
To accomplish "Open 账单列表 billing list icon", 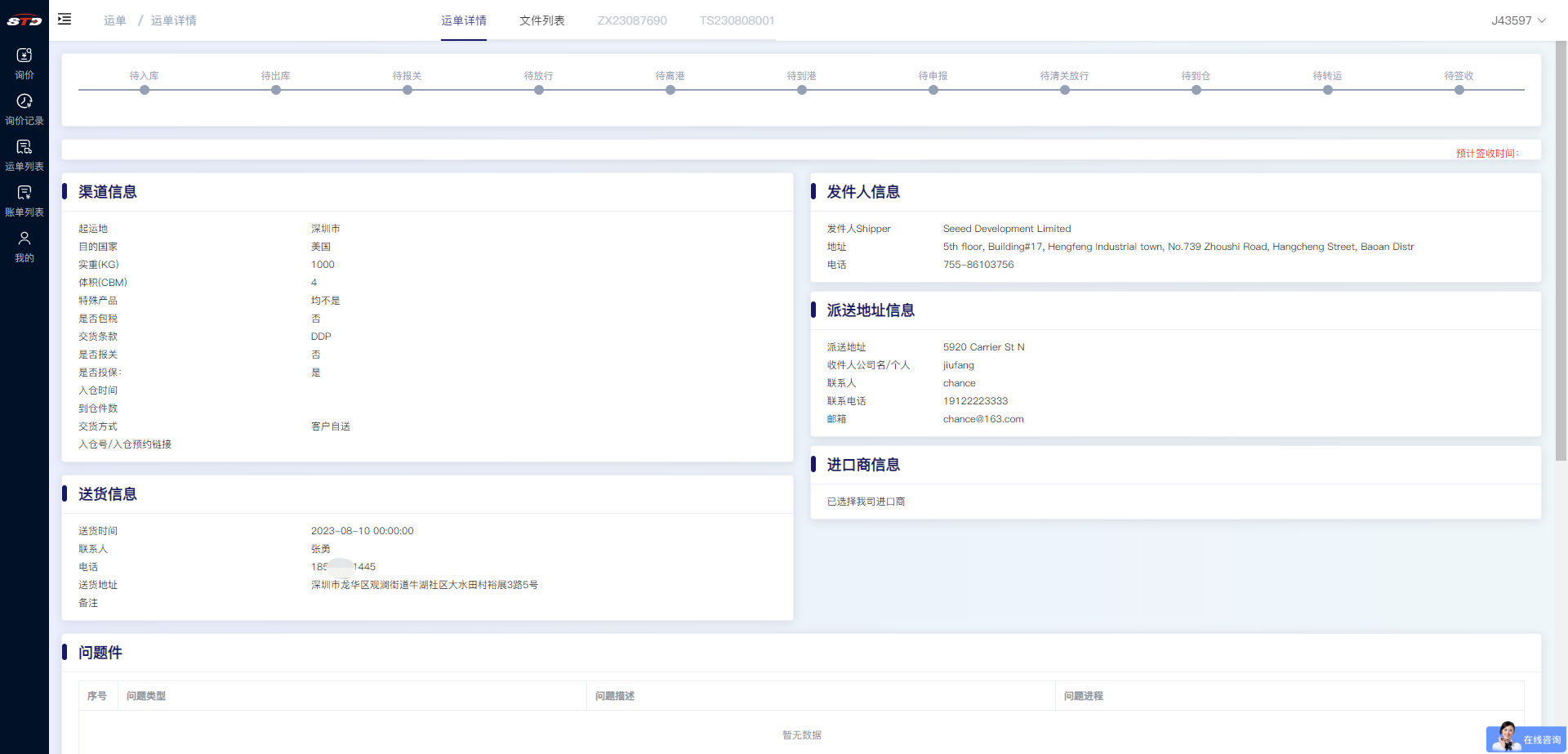I will pyautogui.click(x=24, y=193).
